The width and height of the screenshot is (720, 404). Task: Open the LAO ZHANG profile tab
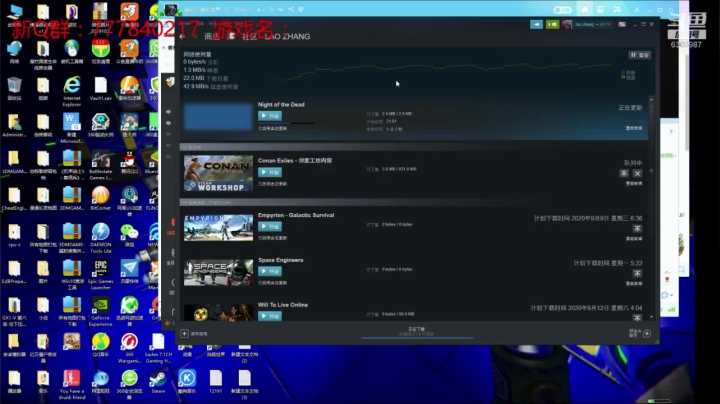tap(288, 36)
